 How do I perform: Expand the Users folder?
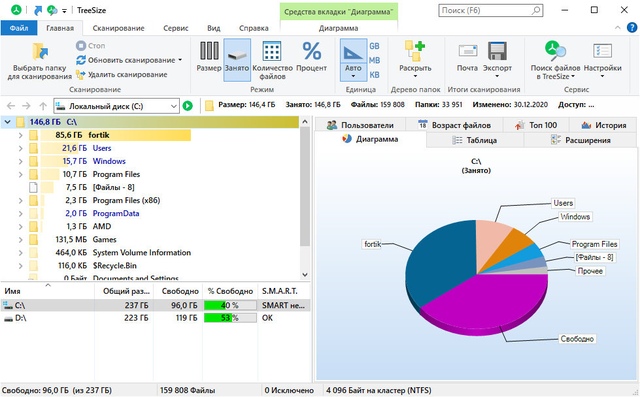[x=20, y=148]
